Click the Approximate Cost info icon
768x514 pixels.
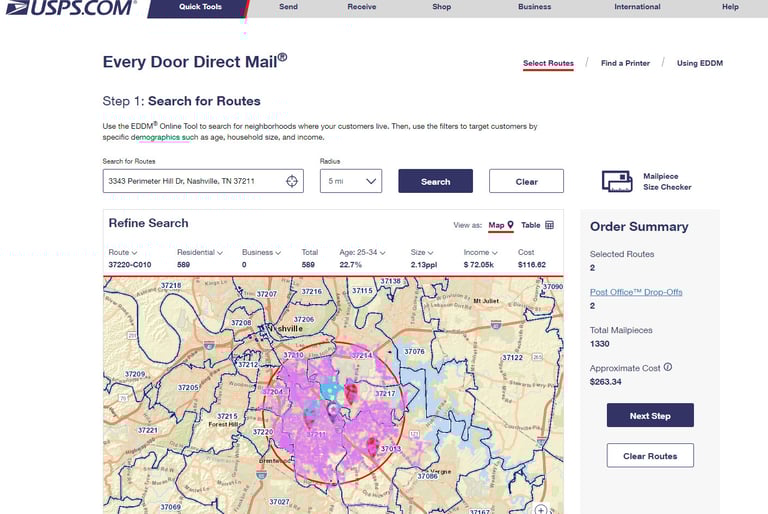pos(668,367)
